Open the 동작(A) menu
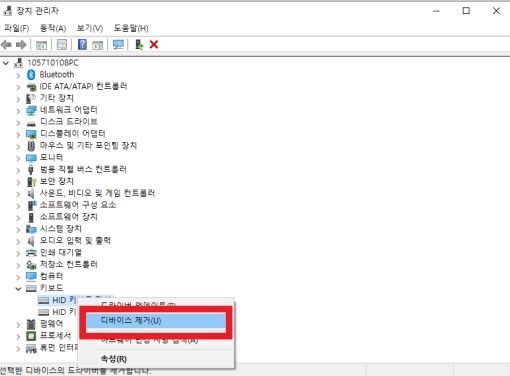The image size is (510, 376). [x=53, y=28]
